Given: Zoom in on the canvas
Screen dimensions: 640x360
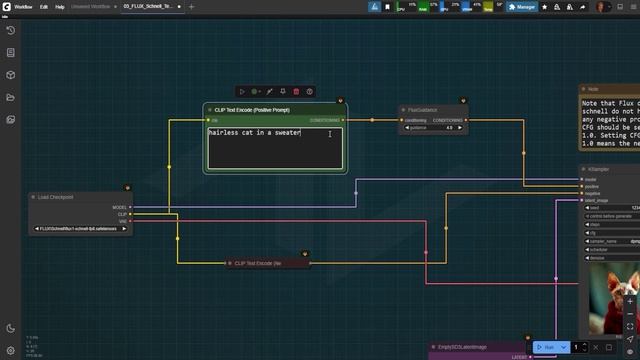Looking at the screenshot, I should click(630, 301).
